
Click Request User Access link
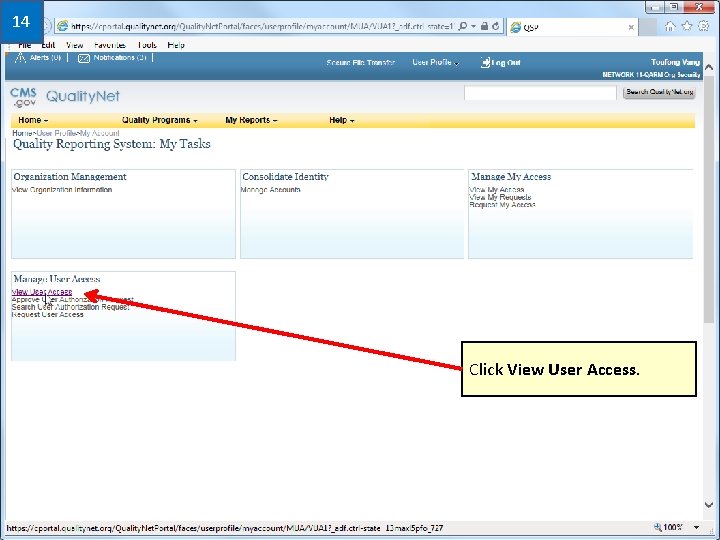point(48,315)
